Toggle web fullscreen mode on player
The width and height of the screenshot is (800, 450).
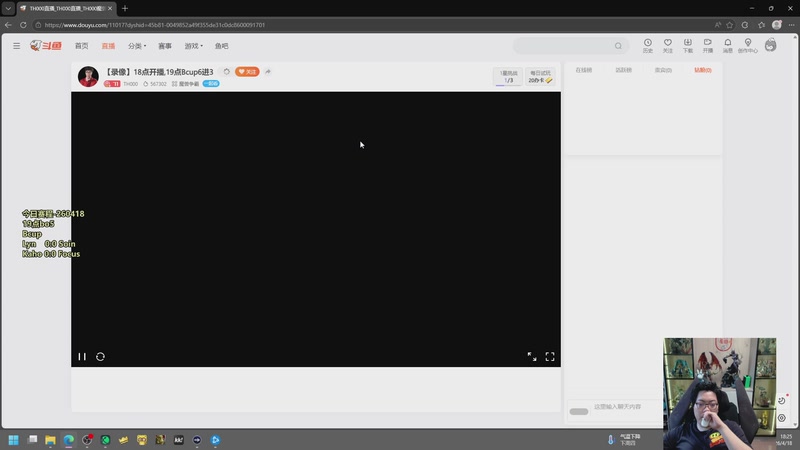click(532, 357)
